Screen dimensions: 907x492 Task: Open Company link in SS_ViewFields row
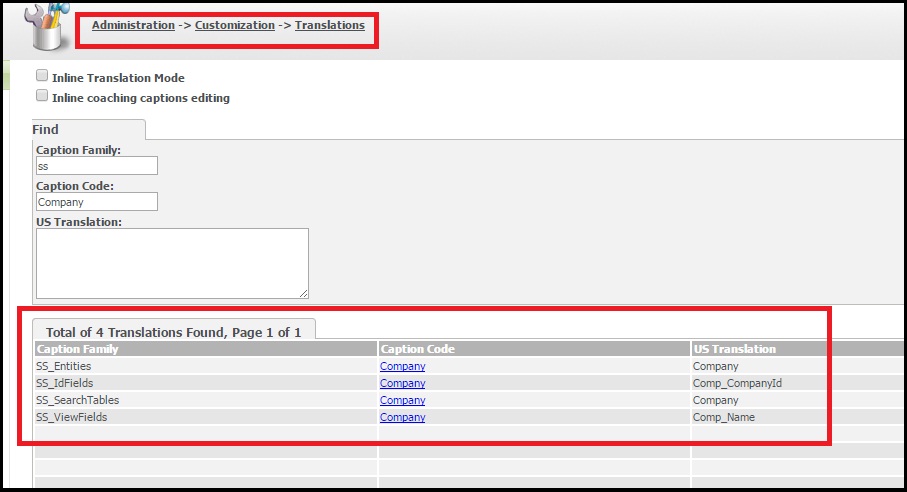coord(403,417)
